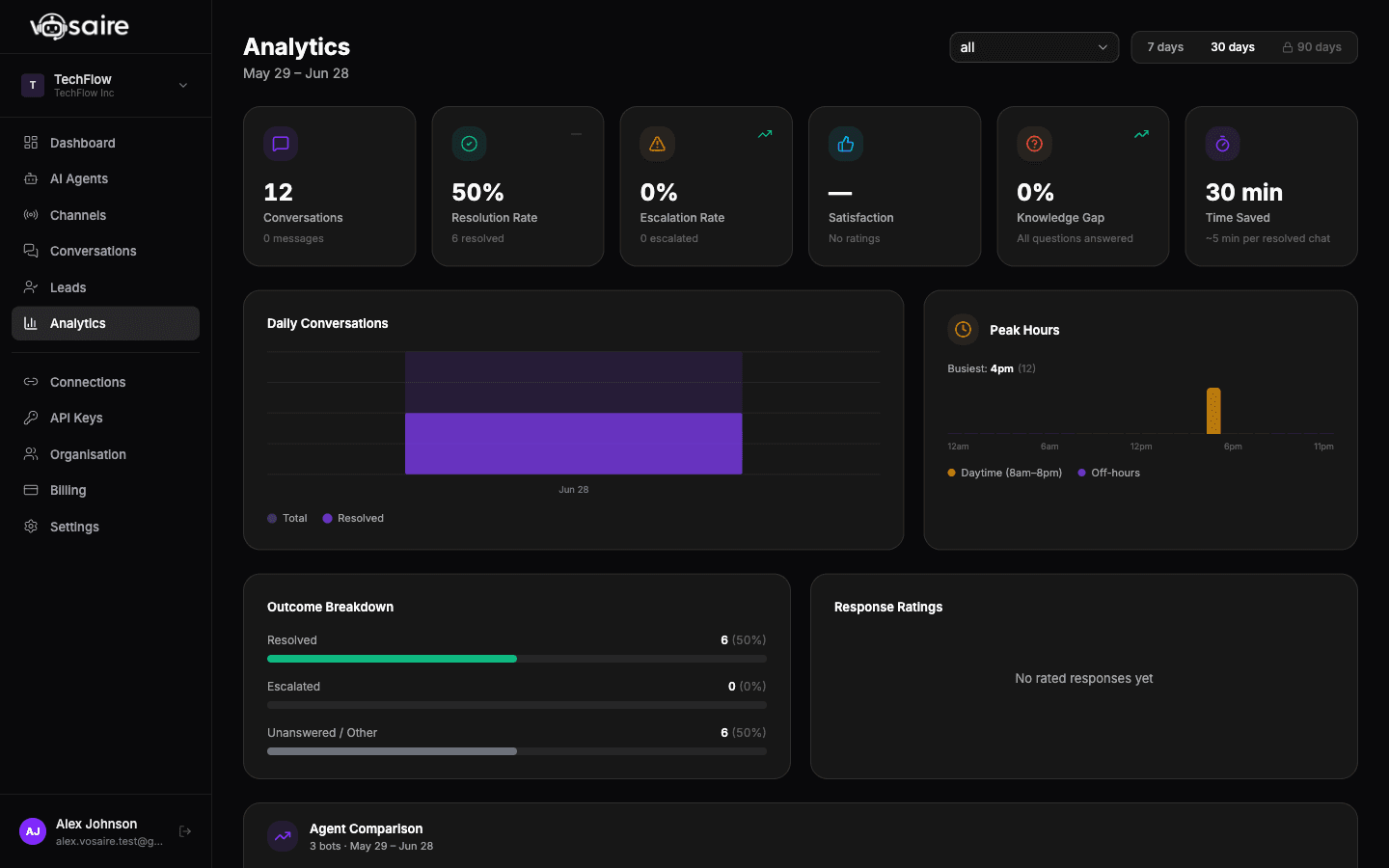Click the Jun 28 purple resolved bar
Image resolution: width=1389 pixels, height=868 pixels.
coord(573,444)
